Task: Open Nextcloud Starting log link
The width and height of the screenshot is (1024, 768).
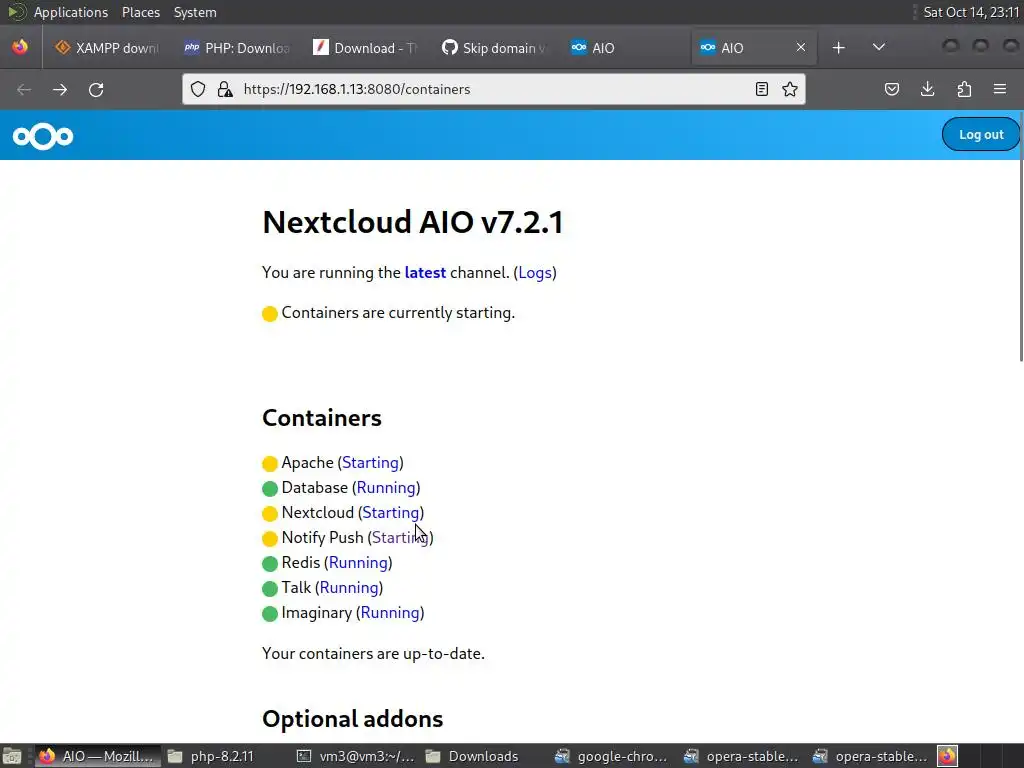Action: (391, 513)
